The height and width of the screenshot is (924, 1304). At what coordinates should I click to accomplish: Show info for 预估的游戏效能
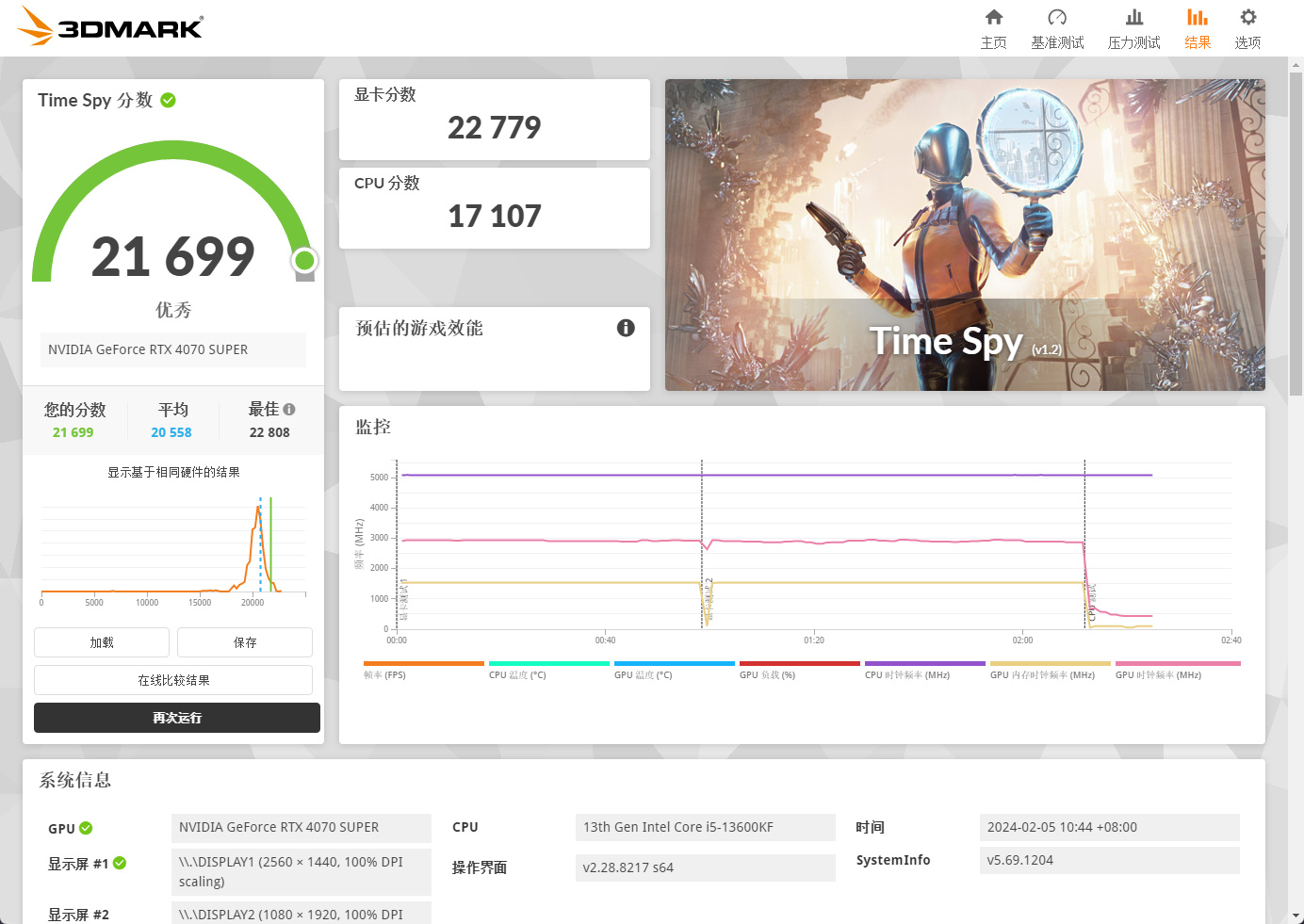[x=626, y=328]
